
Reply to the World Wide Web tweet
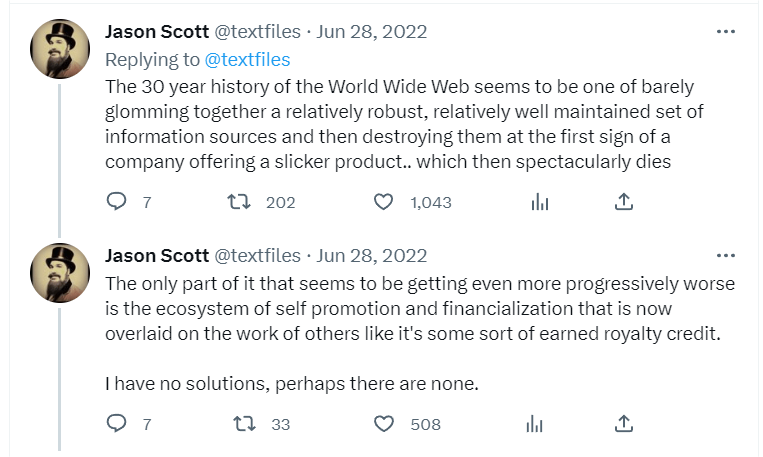tap(117, 202)
